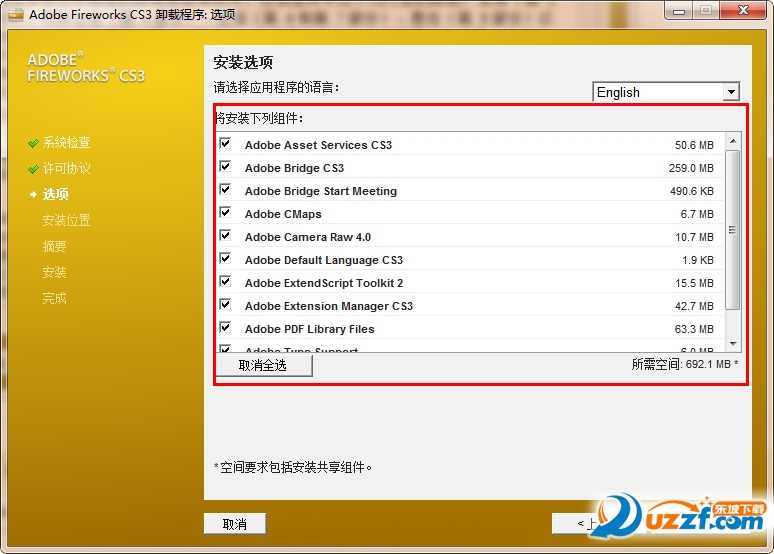The width and height of the screenshot is (774, 554).
Task: Click the 所需空间 692.1 MB text
Action: pos(685,364)
